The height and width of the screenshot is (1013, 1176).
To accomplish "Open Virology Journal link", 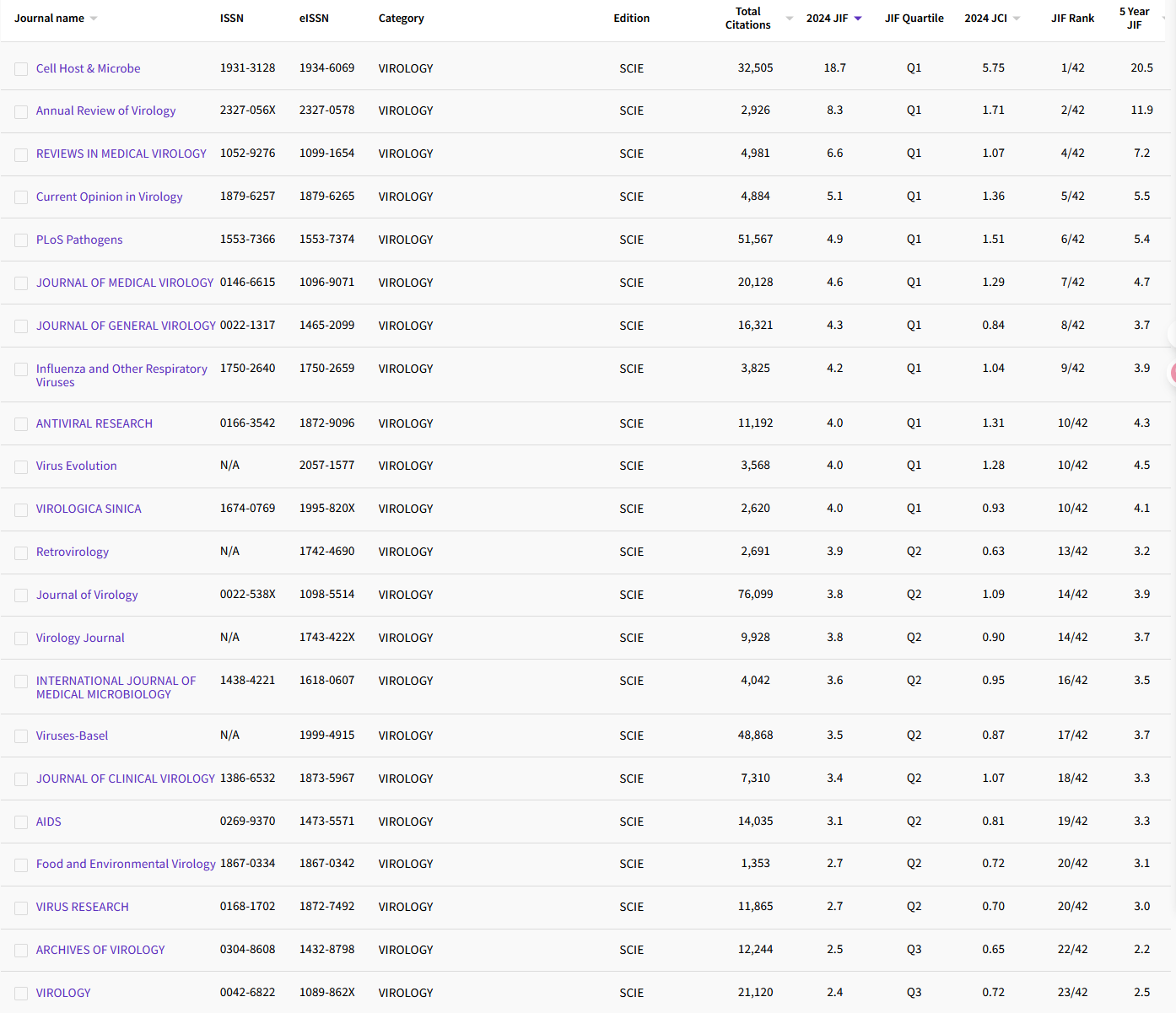I will tap(80, 638).
